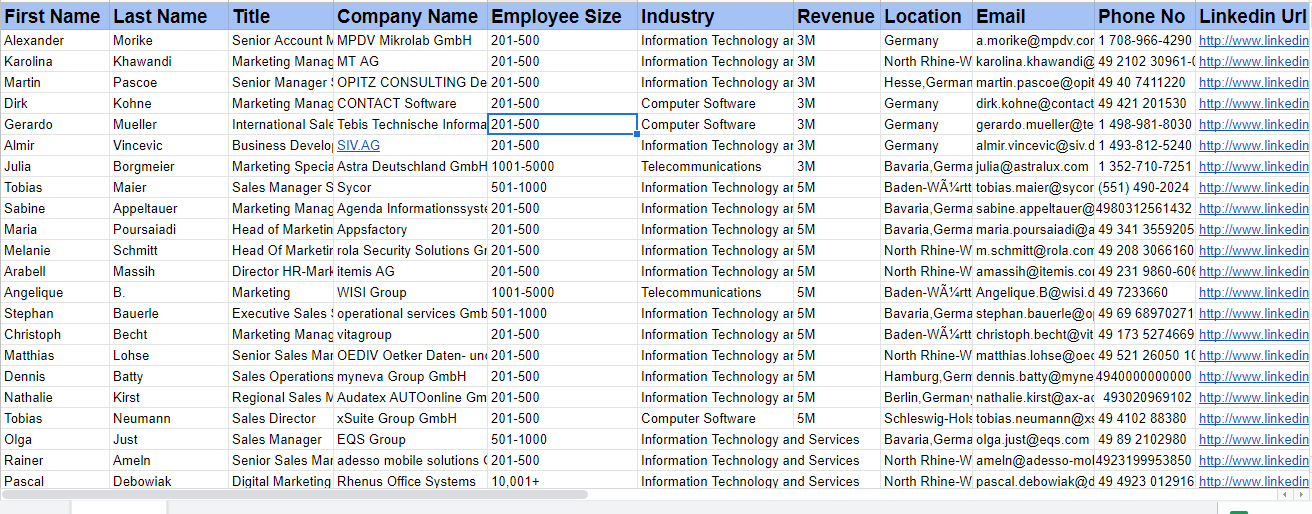Select last name cell 'Lohse'

point(170,355)
